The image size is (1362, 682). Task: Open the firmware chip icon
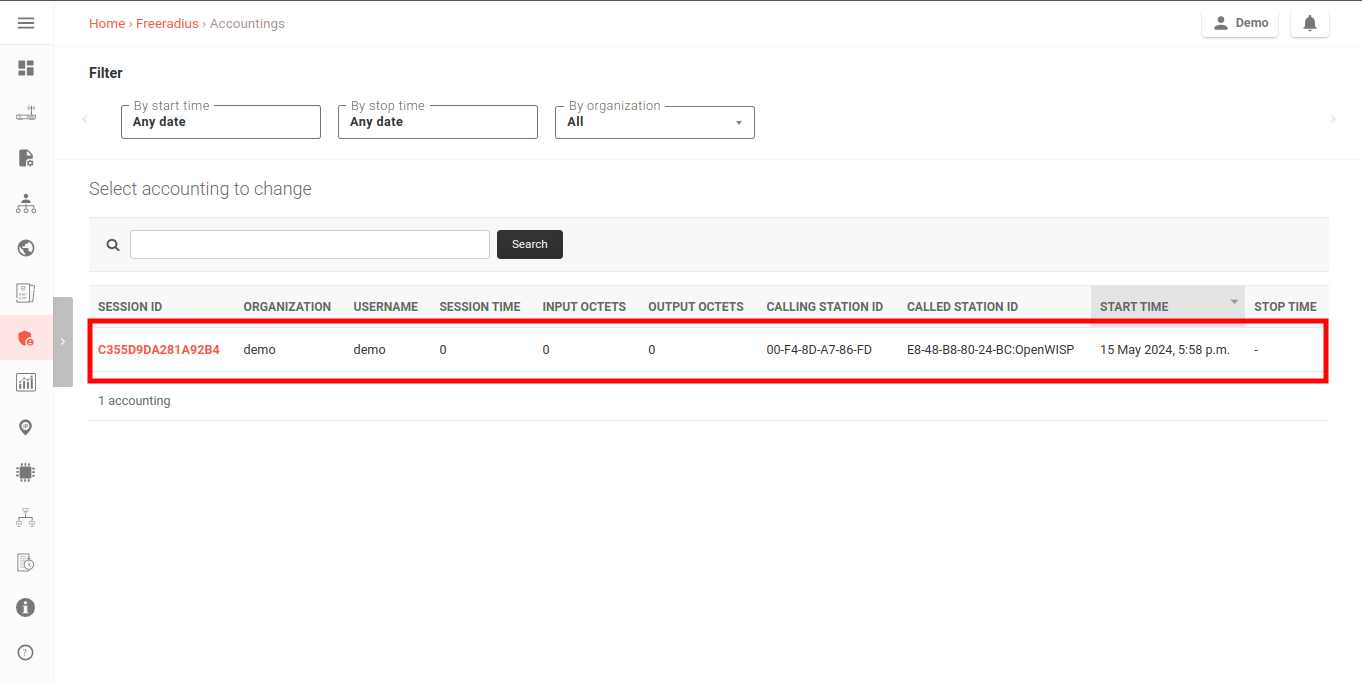pos(26,472)
